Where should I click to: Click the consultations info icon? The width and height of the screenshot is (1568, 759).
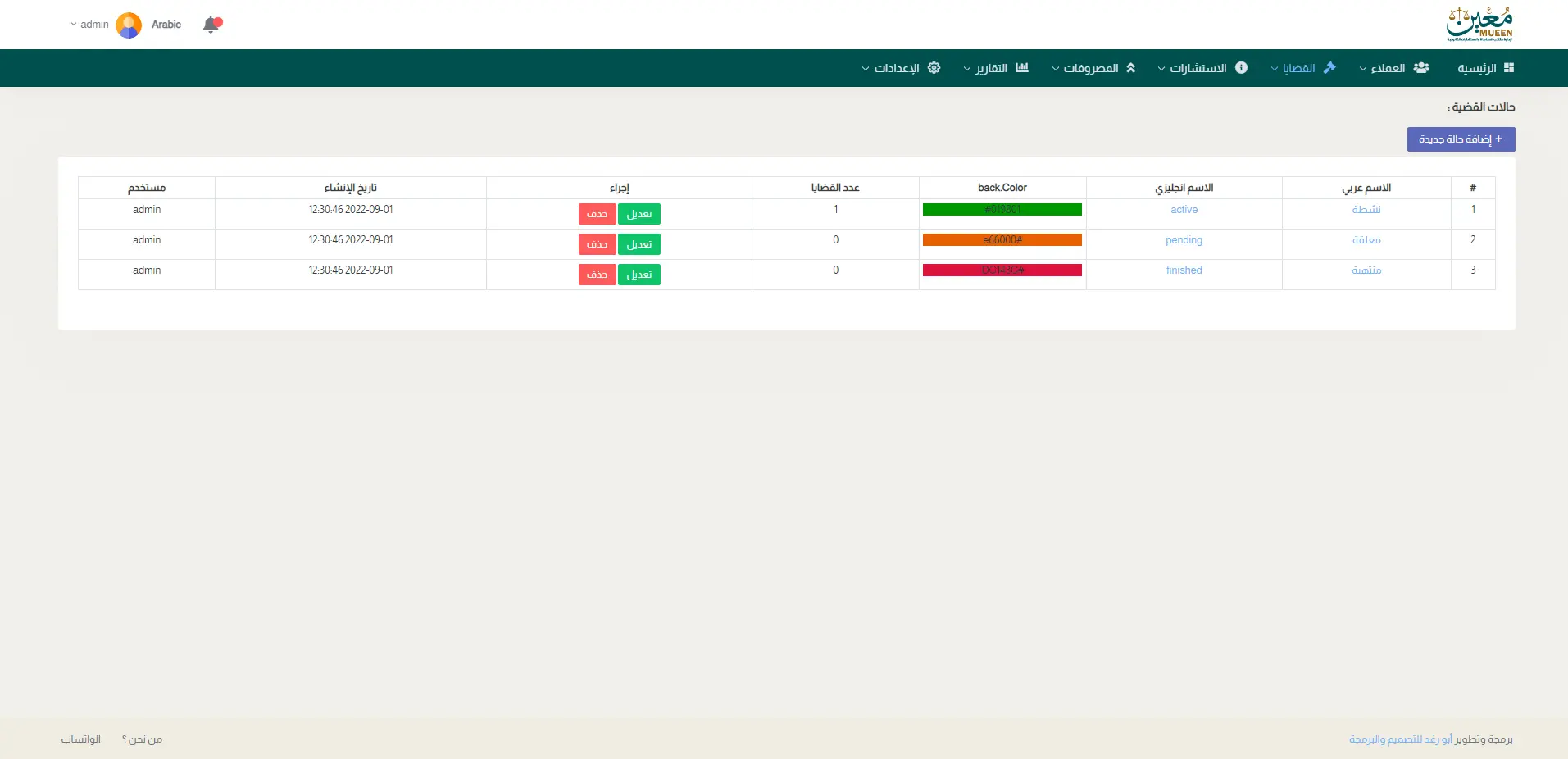(1241, 68)
